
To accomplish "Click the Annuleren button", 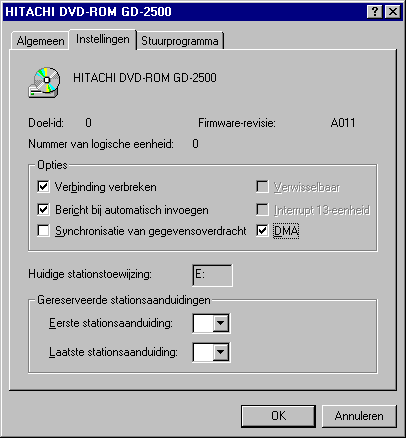I will coord(359,416).
